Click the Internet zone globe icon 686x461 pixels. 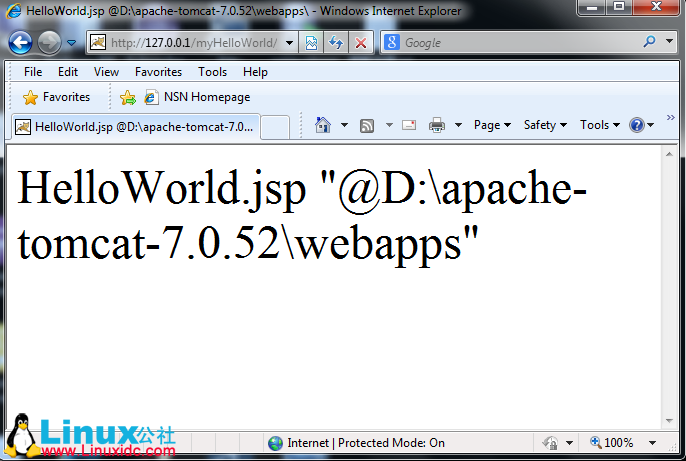click(275, 443)
